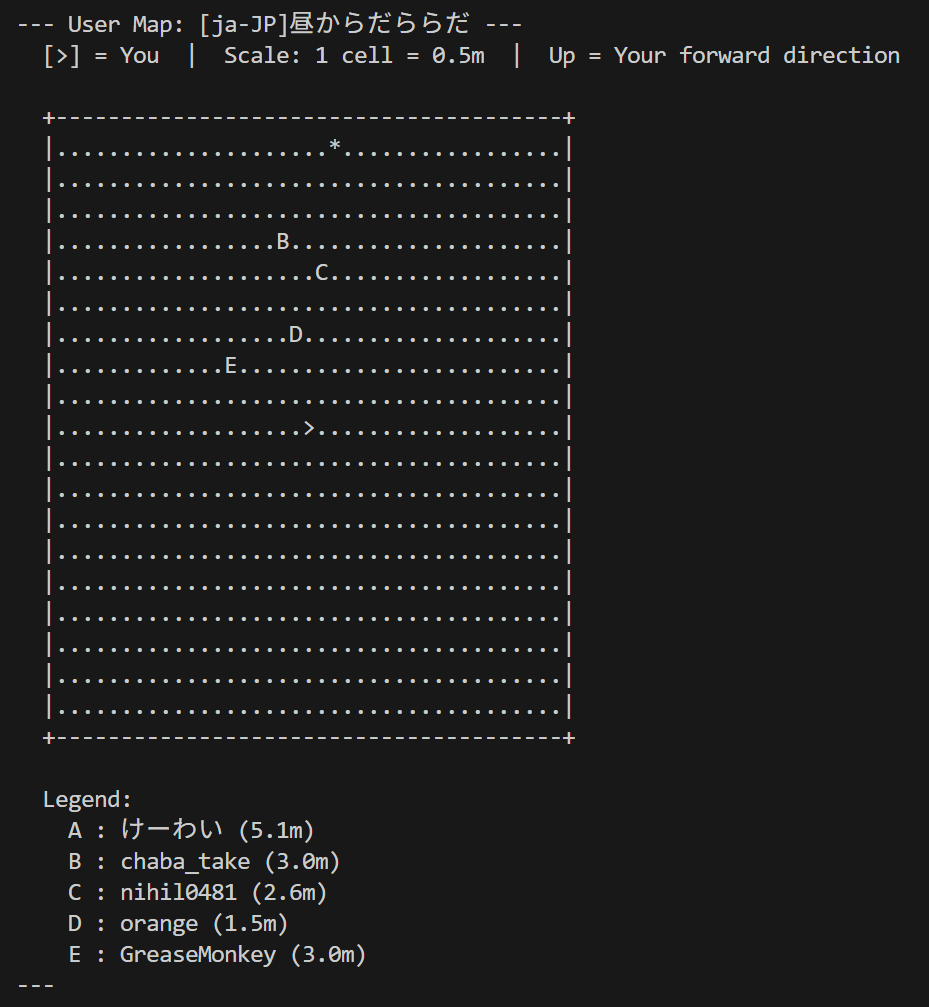Click marker E on the map grid

click(231, 365)
